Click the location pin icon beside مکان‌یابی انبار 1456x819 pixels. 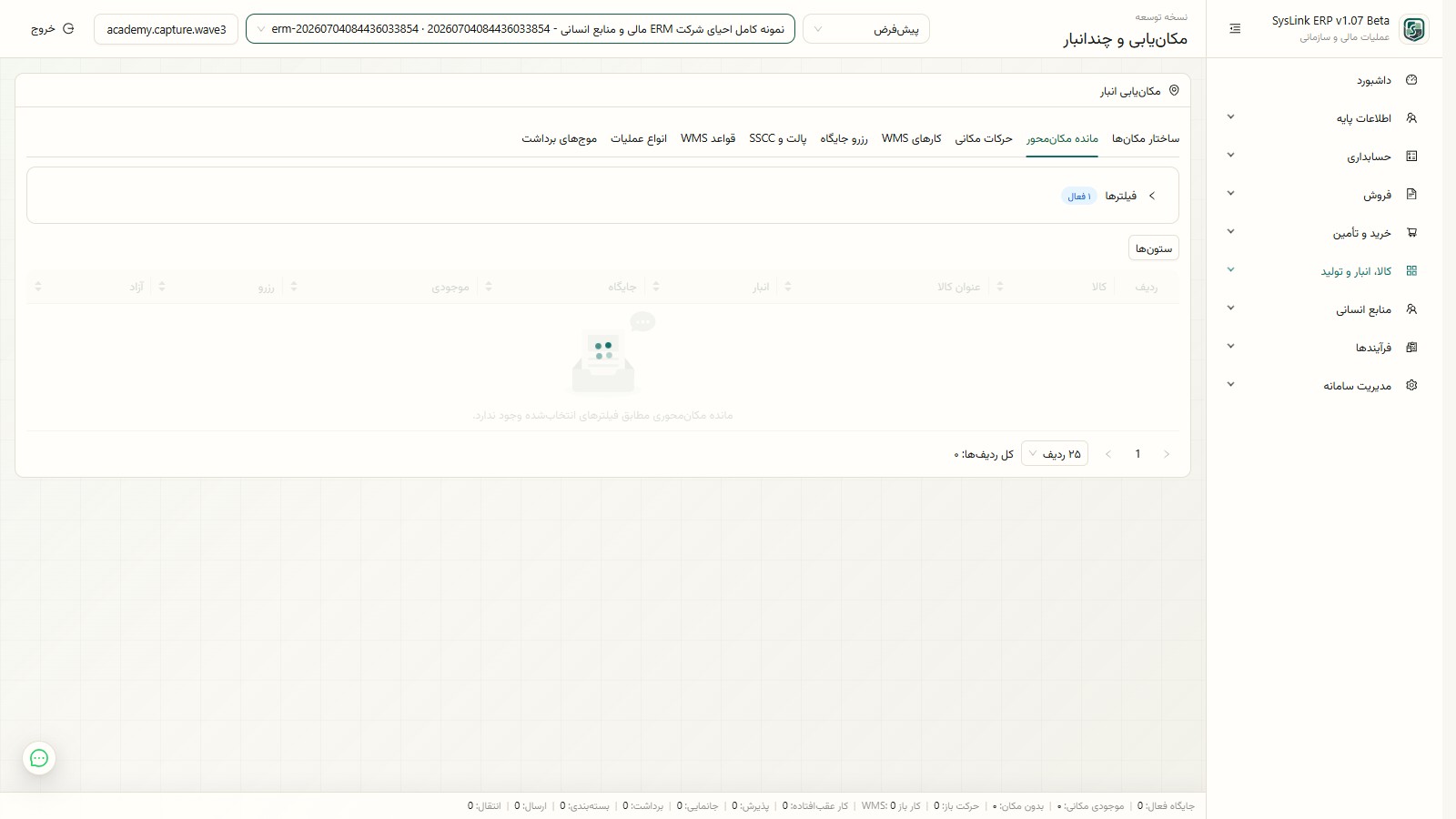(1174, 90)
